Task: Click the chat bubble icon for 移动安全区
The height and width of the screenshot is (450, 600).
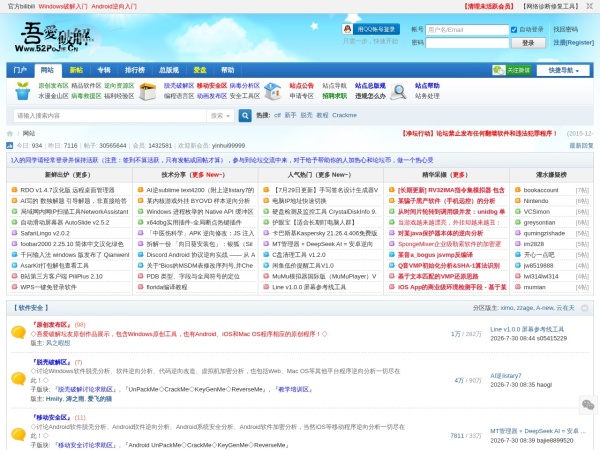Action: pyautogui.click(x=18, y=434)
